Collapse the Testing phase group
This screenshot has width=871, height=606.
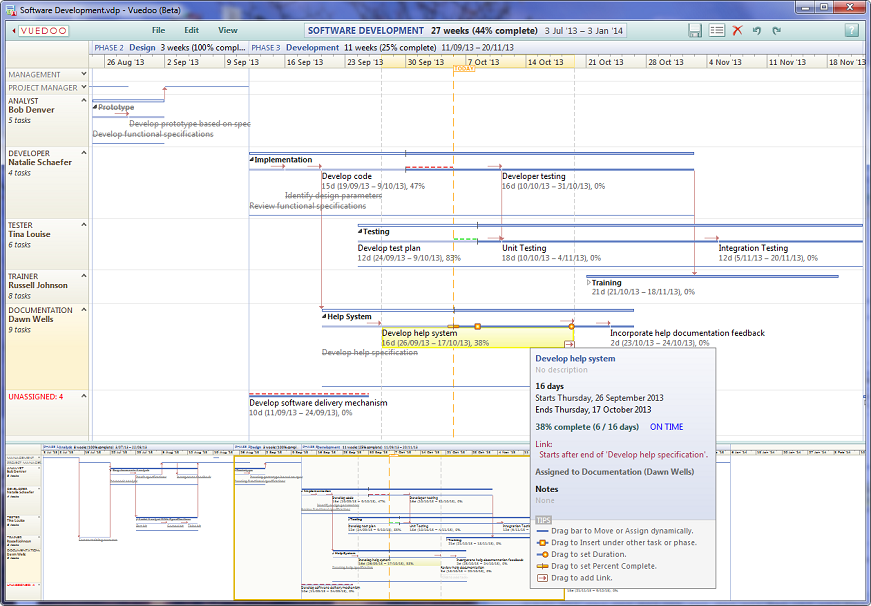click(359, 231)
